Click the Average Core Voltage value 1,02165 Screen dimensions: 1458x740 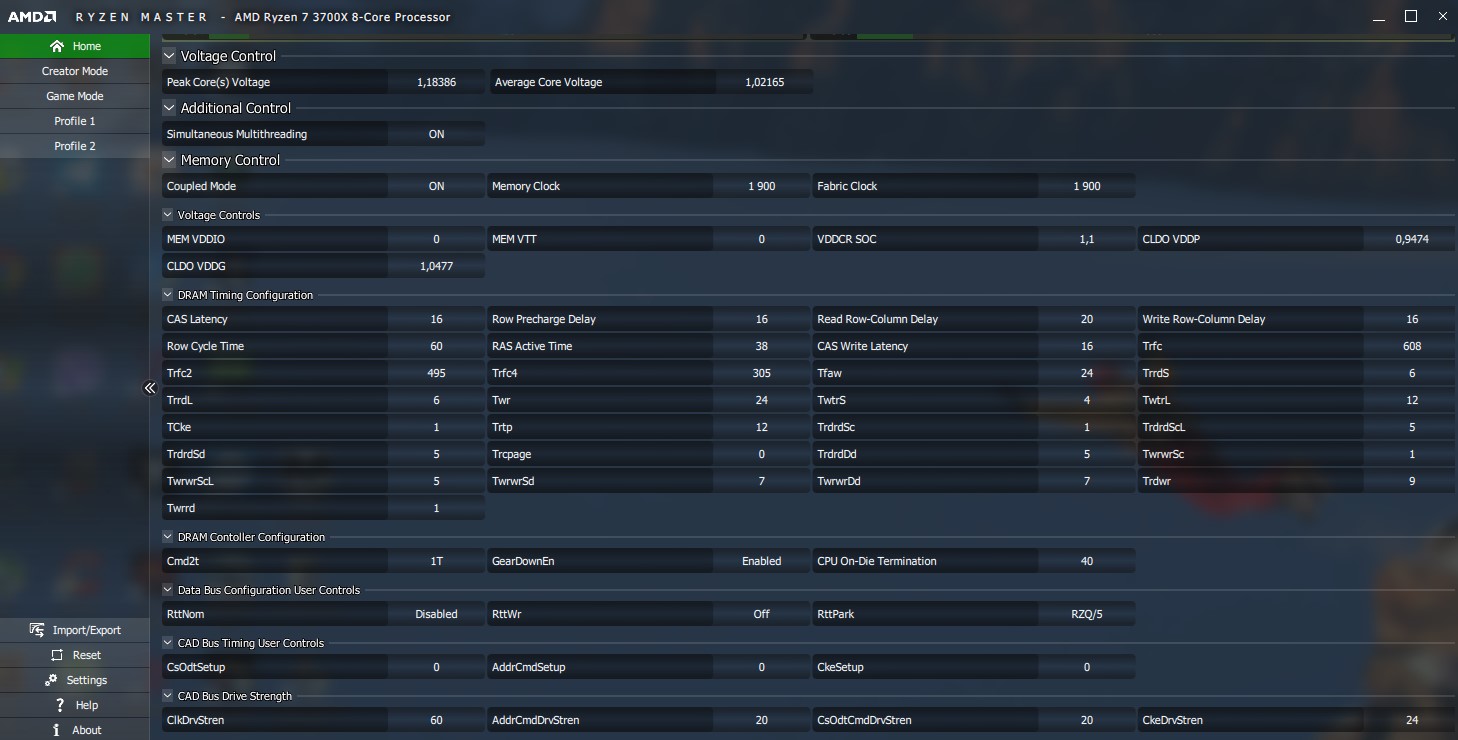[764, 82]
